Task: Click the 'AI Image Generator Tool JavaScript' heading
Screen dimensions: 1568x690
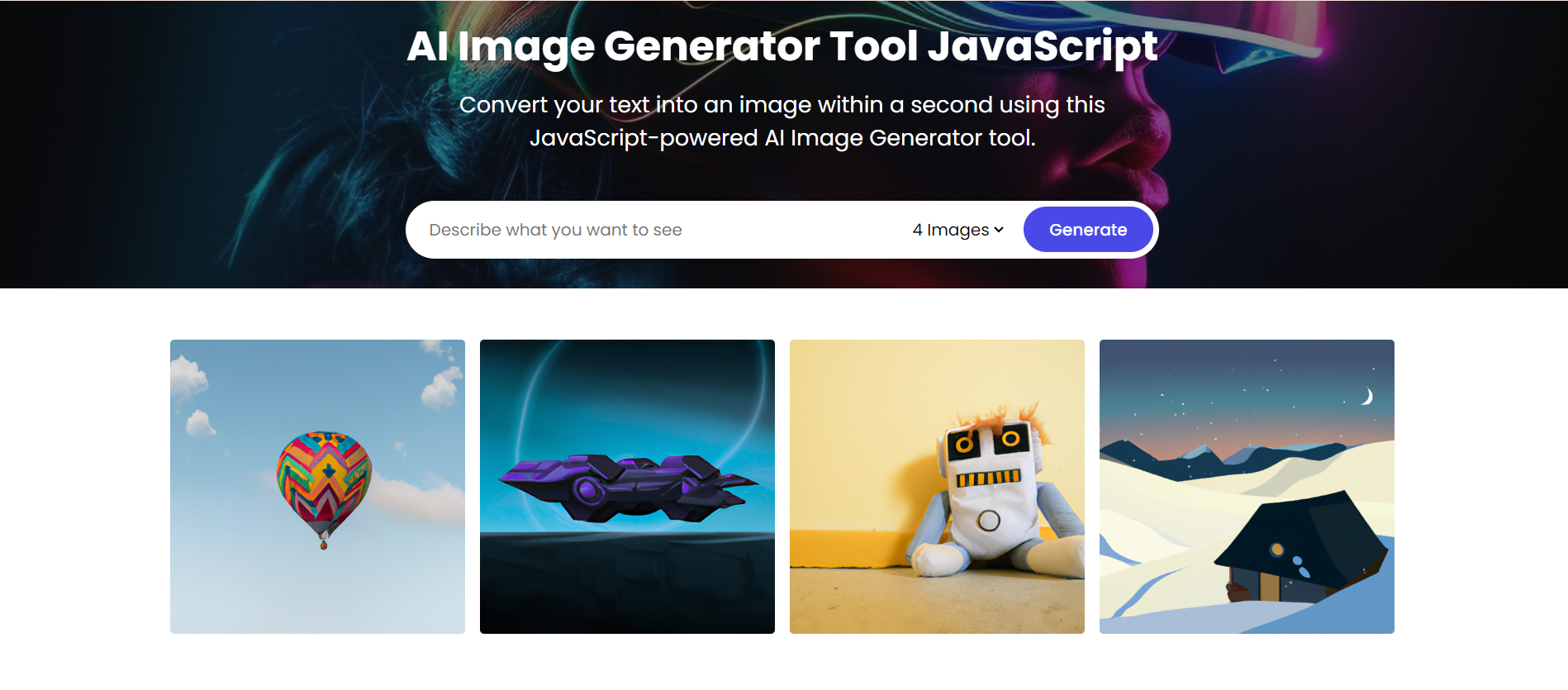Action: pyautogui.click(x=782, y=46)
